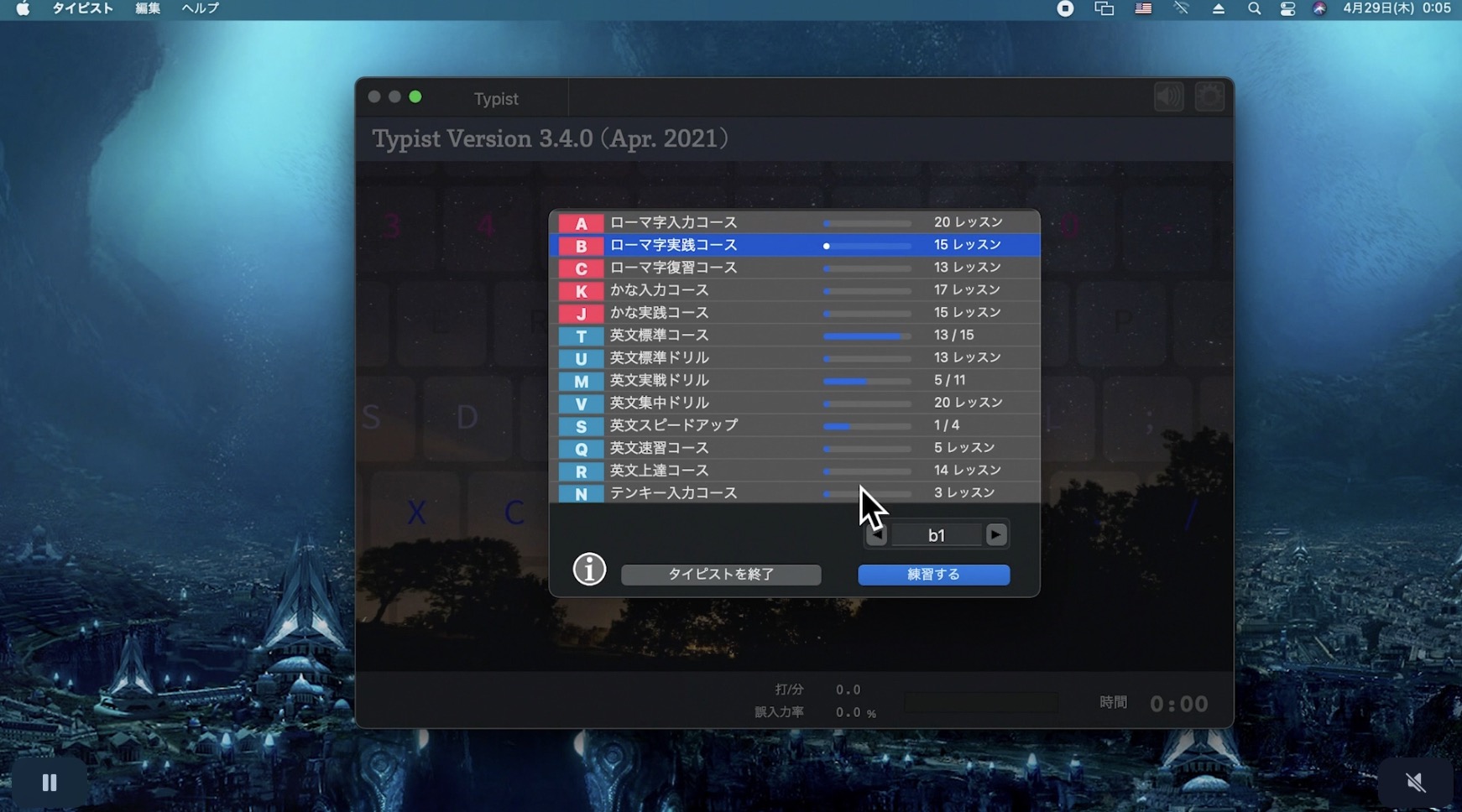Unmute video with the muted speaker overlay
Screen dimensions: 1462x812
[1416, 783]
